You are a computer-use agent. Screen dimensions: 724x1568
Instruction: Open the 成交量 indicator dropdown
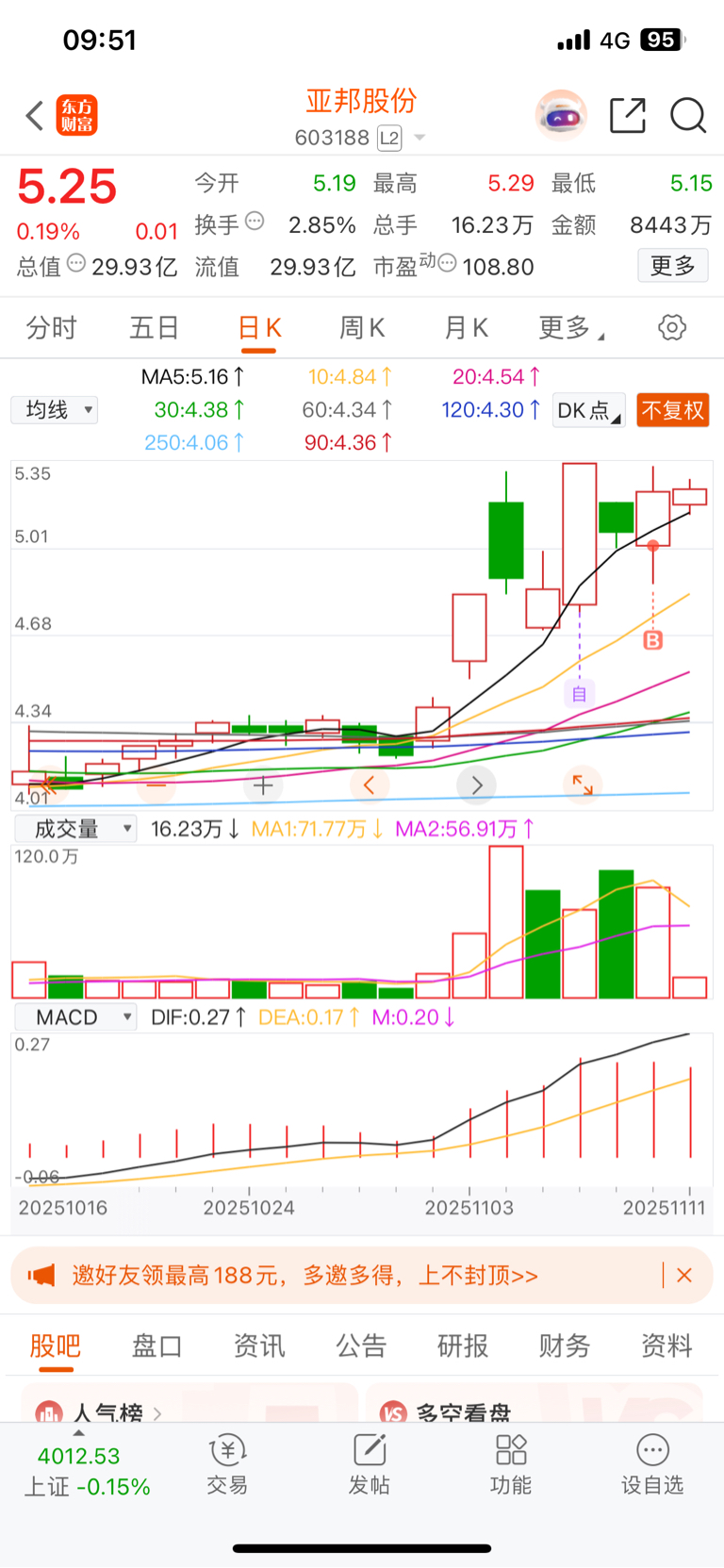click(x=76, y=829)
